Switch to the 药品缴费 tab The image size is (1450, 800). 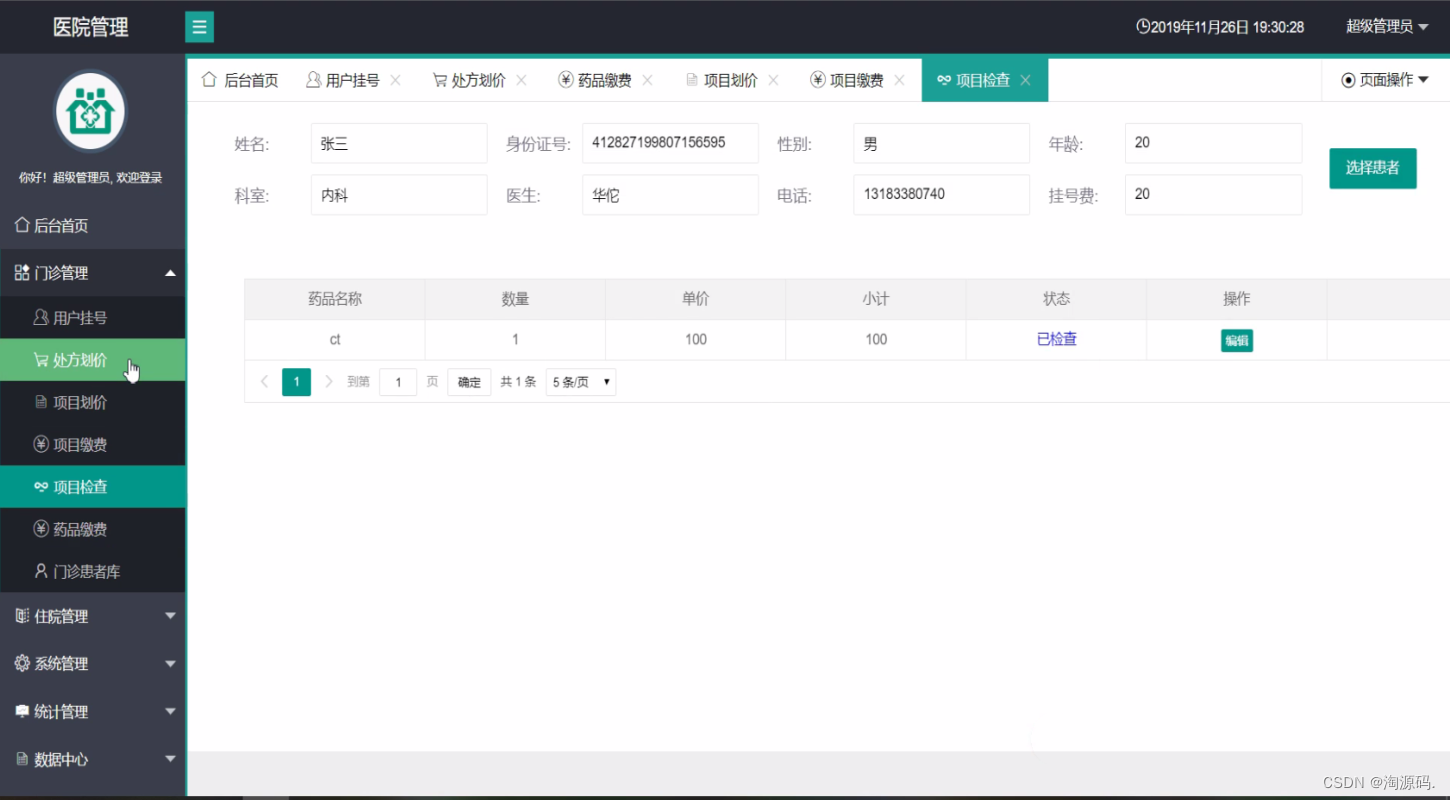604,80
